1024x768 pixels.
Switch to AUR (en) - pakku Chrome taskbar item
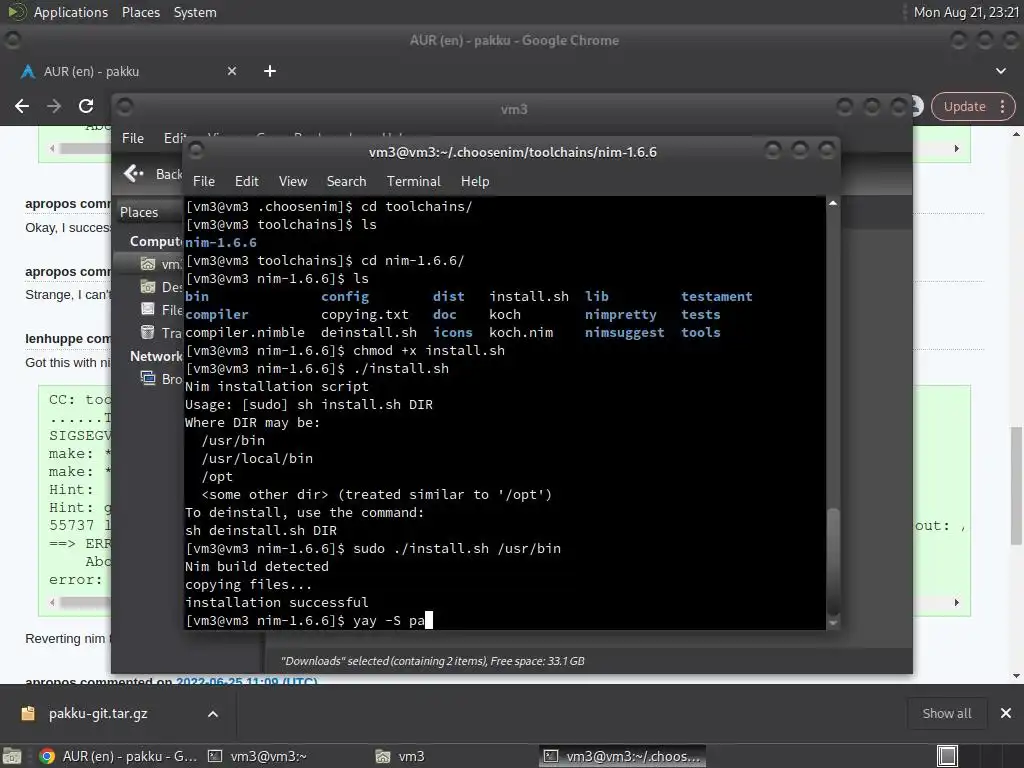point(118,756)
